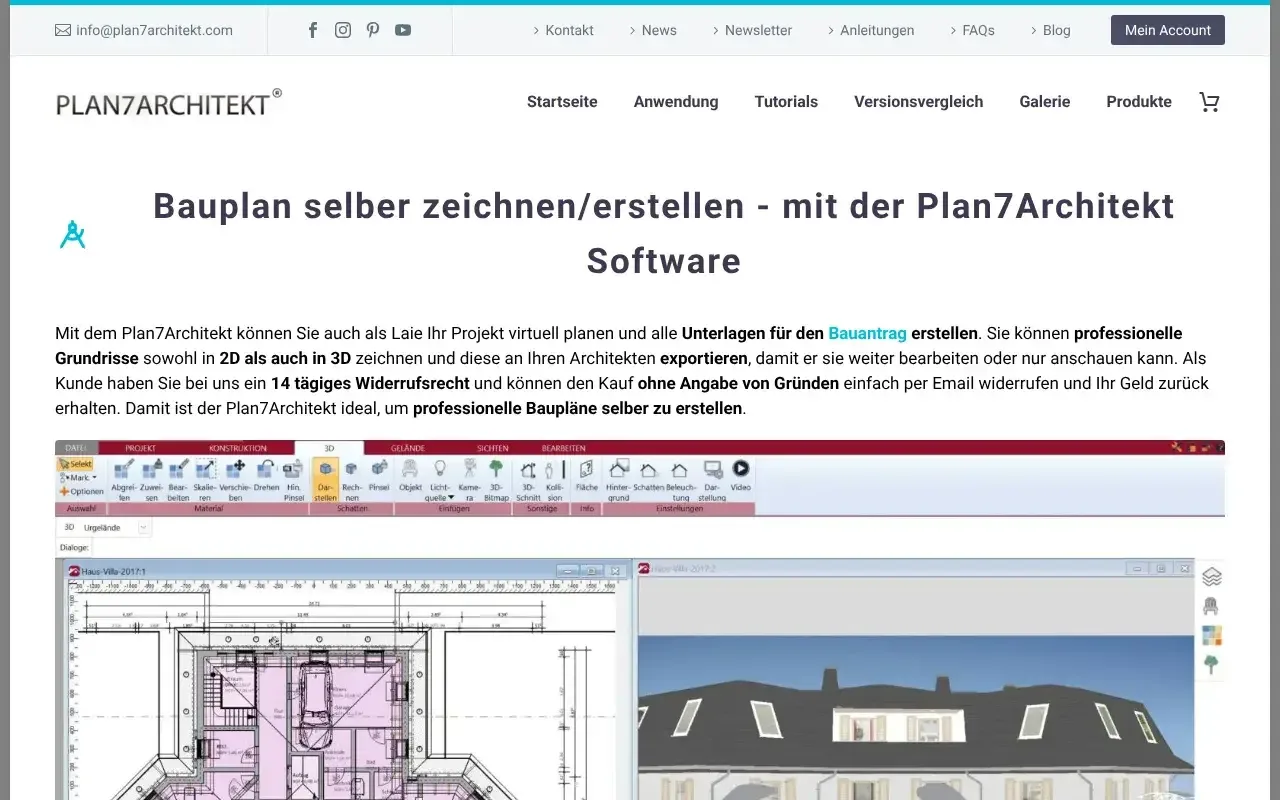Toggle the Selekt selection mode
1280x800 pixels.
74,465
